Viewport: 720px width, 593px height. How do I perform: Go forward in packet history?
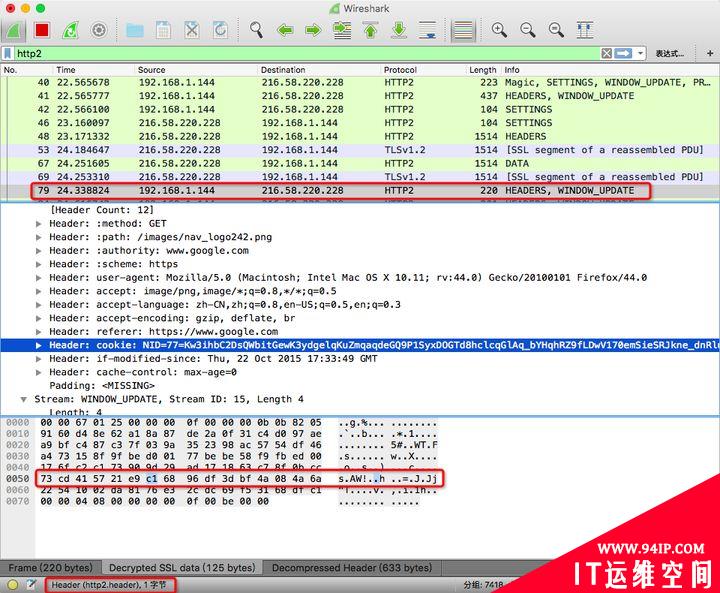314,30
